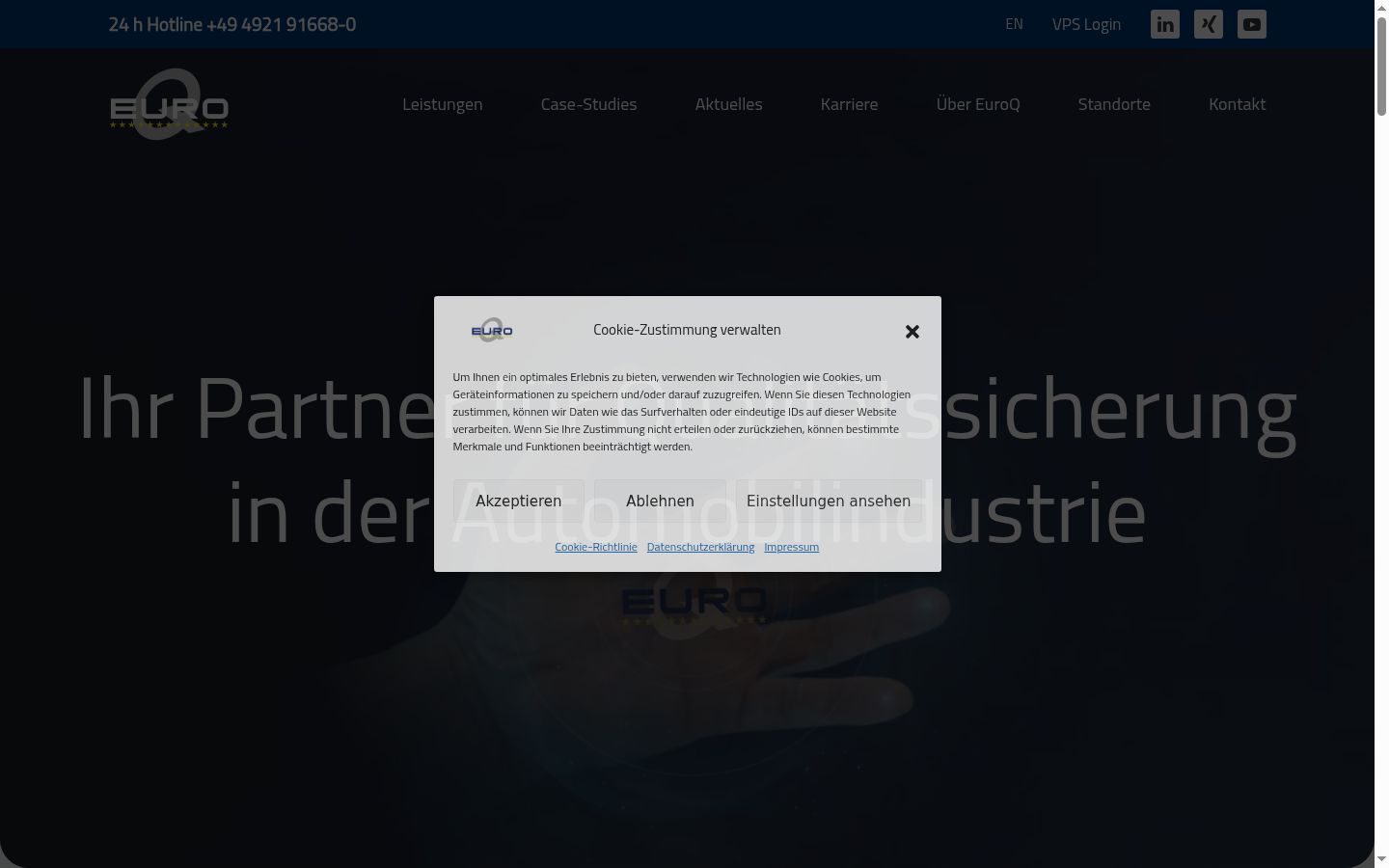Navigate to Karriere

pyautogui.click(x=850, y=104)
